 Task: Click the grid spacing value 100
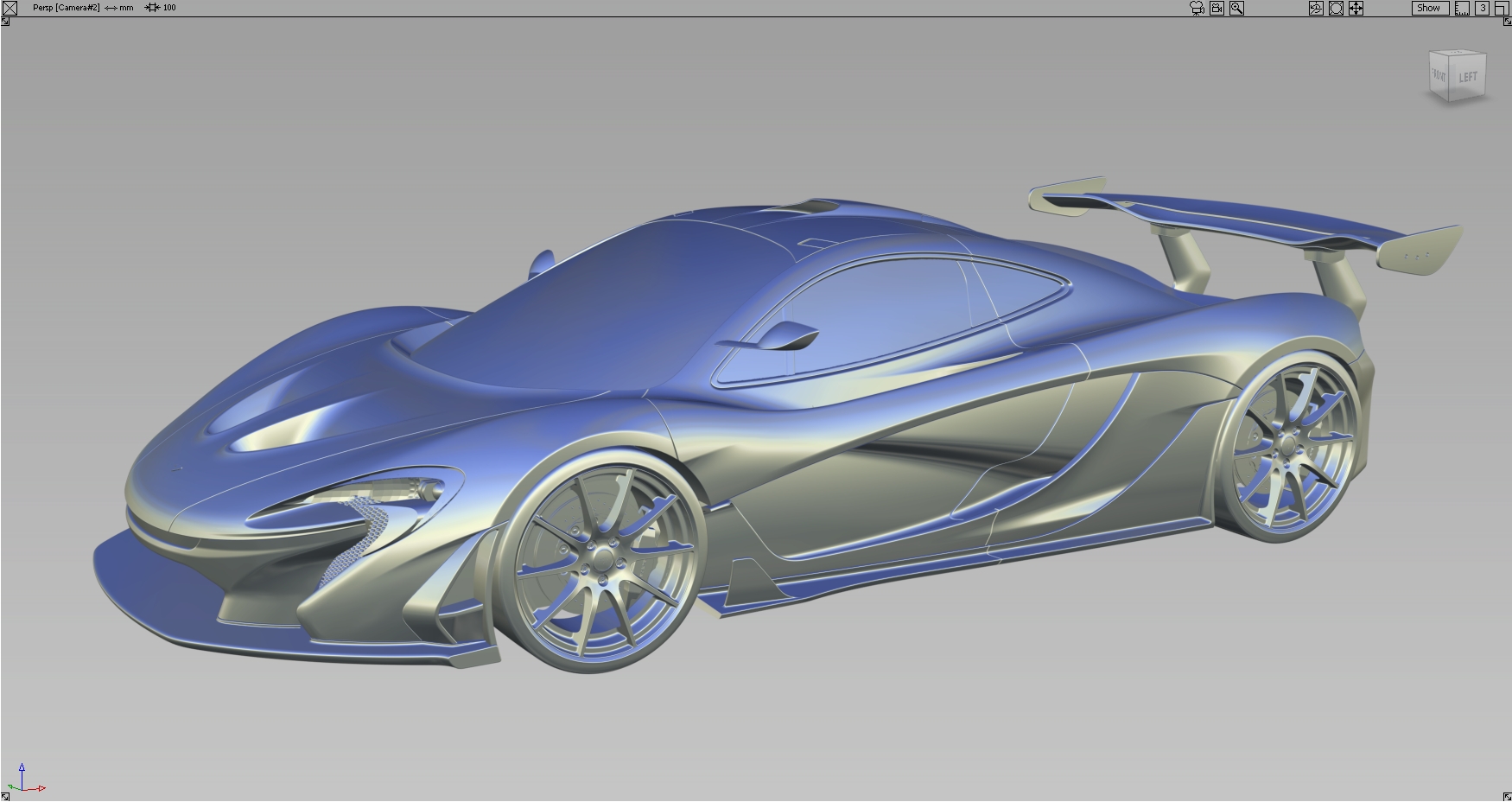coord(169,7)
